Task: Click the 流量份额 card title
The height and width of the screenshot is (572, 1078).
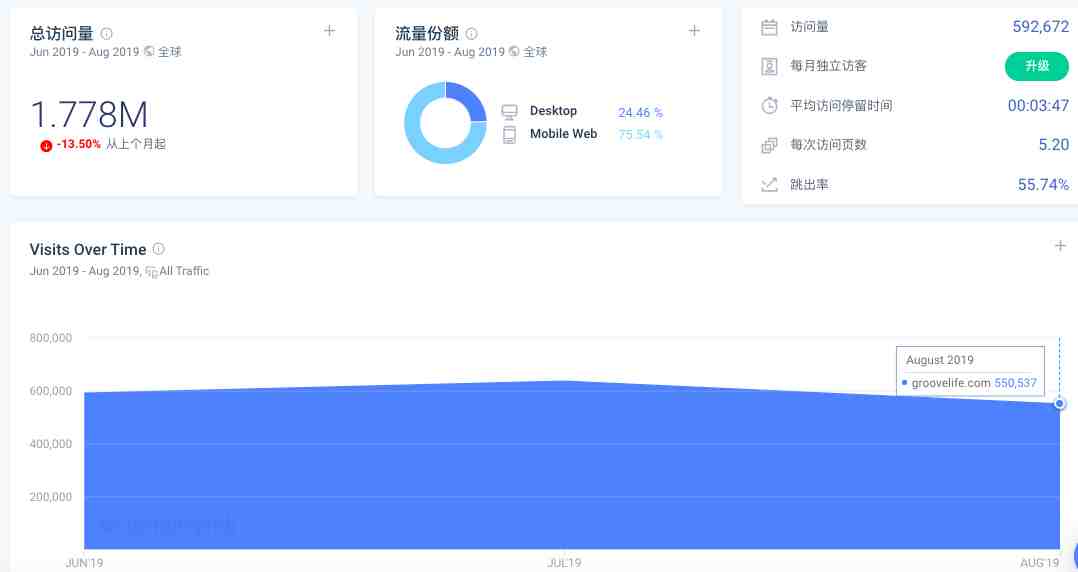Action: point(427,33)
